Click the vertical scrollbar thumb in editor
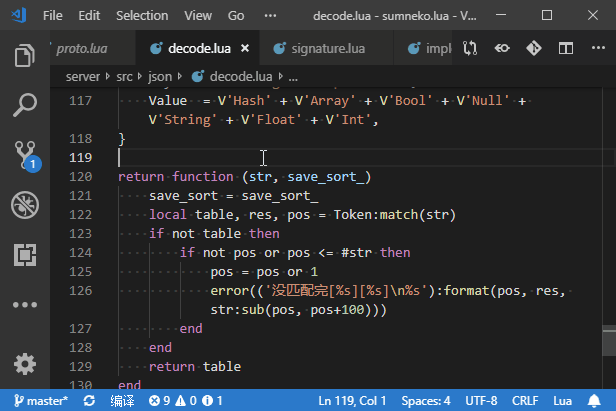The width and height of the screenshot is (616, 411). pos(609,340)
